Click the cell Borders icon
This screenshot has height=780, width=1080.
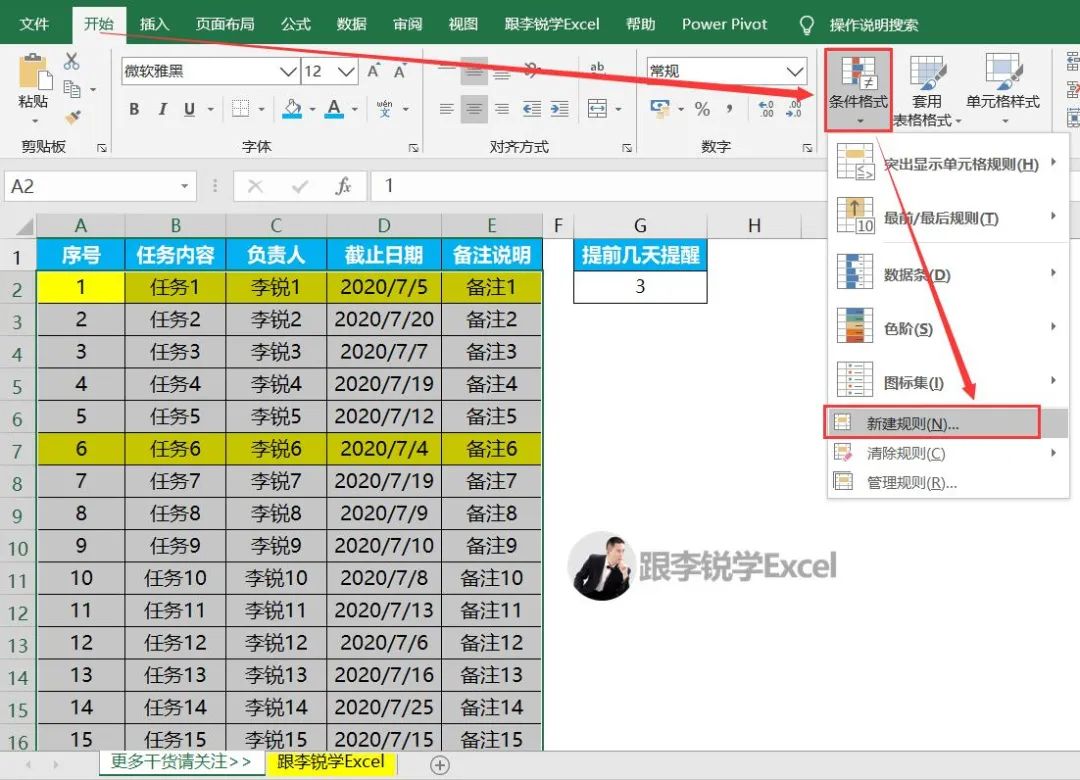click(240, 109)
